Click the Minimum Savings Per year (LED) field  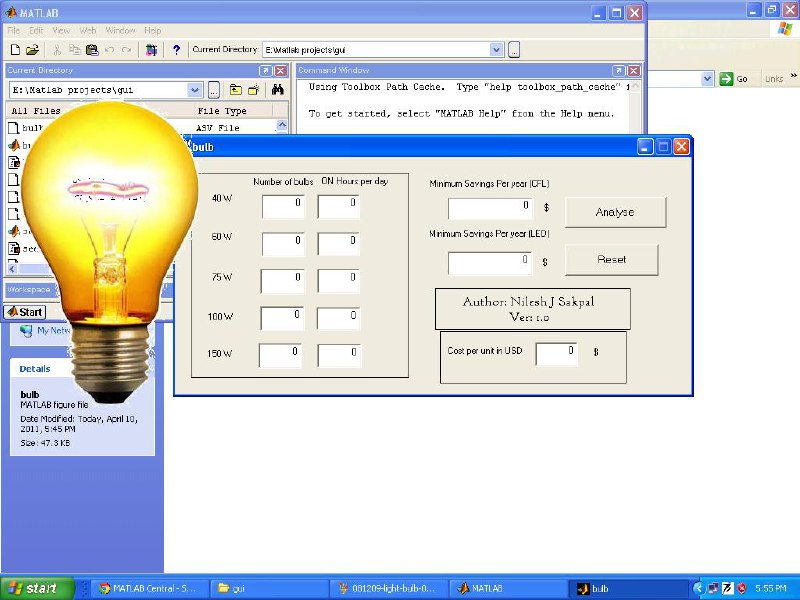[x=490, y=263]
